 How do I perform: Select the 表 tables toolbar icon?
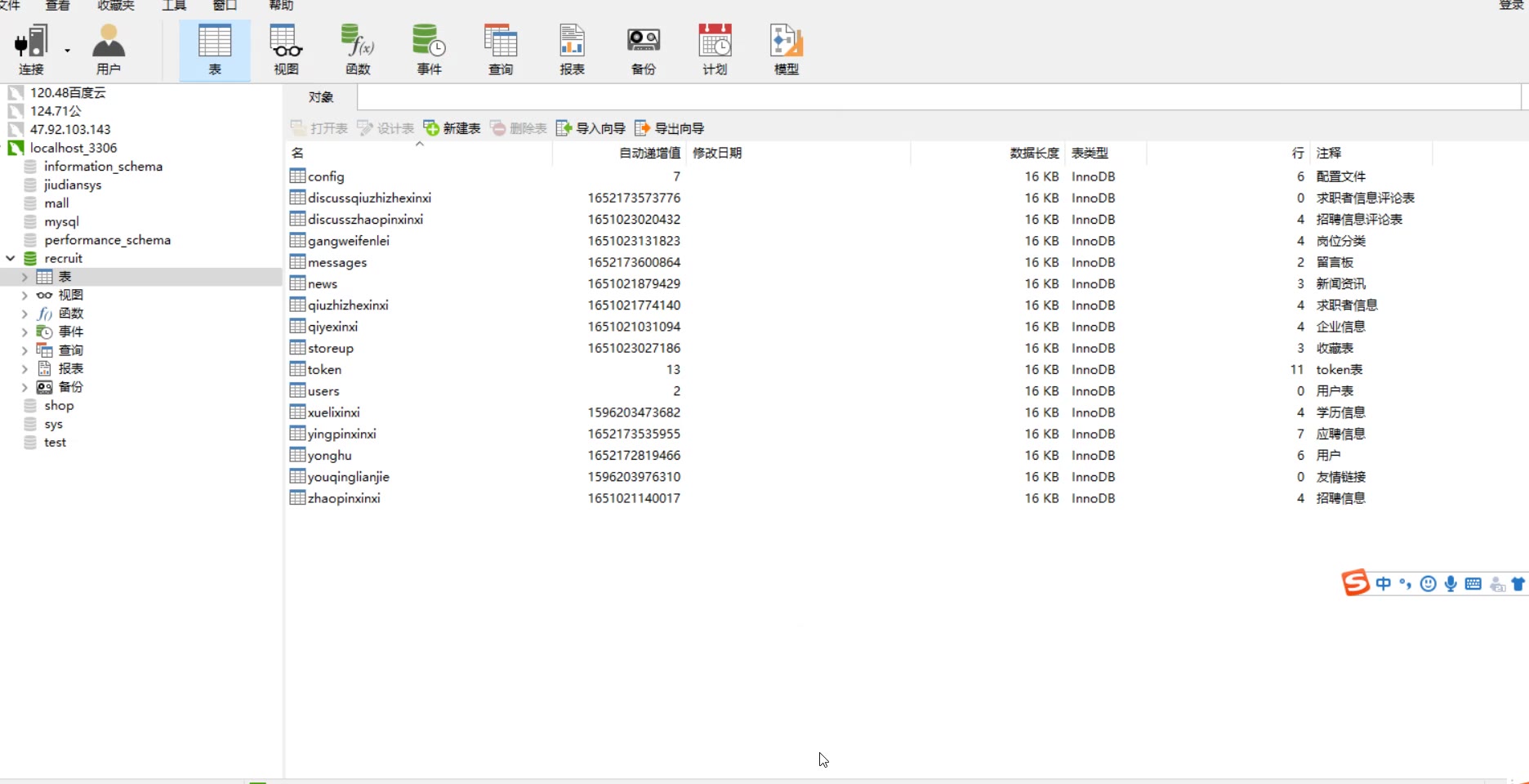coord(215,50)
